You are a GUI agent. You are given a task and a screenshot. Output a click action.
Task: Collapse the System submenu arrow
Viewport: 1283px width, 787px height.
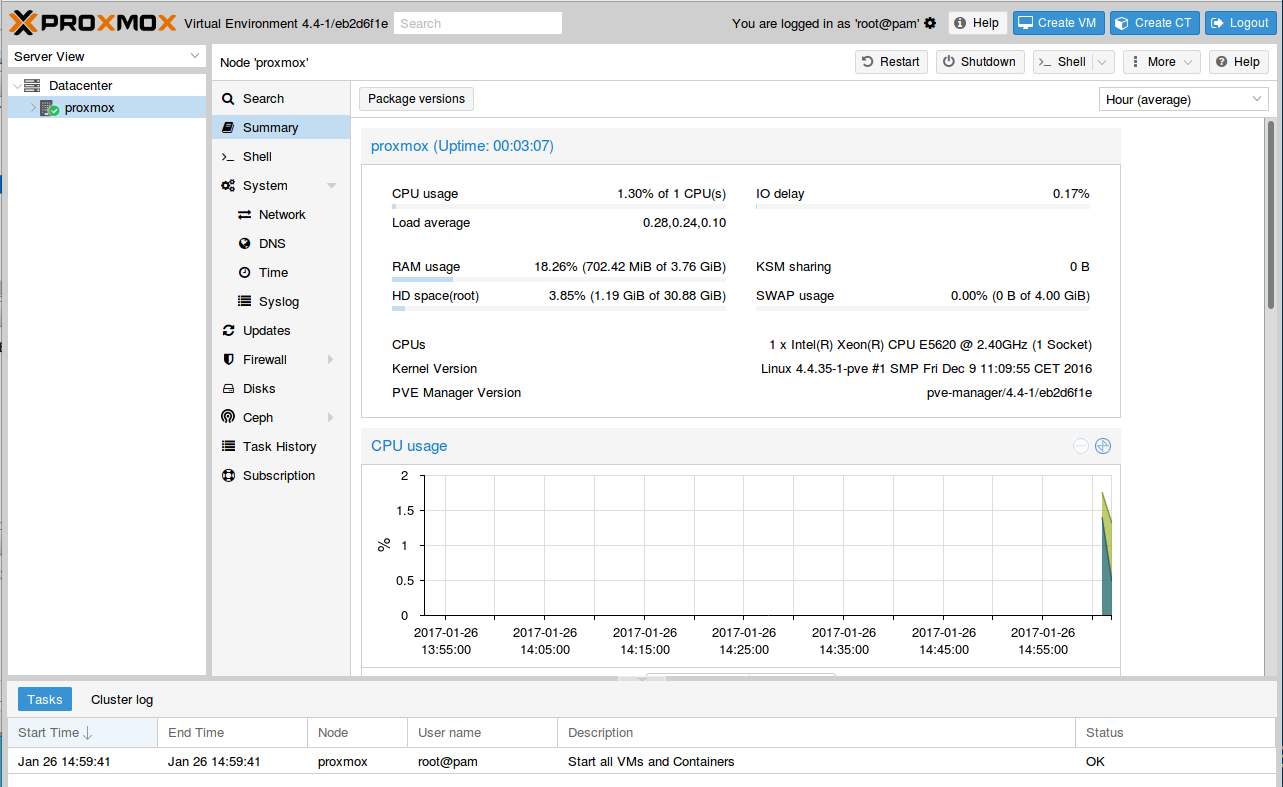tap(331, 186)
